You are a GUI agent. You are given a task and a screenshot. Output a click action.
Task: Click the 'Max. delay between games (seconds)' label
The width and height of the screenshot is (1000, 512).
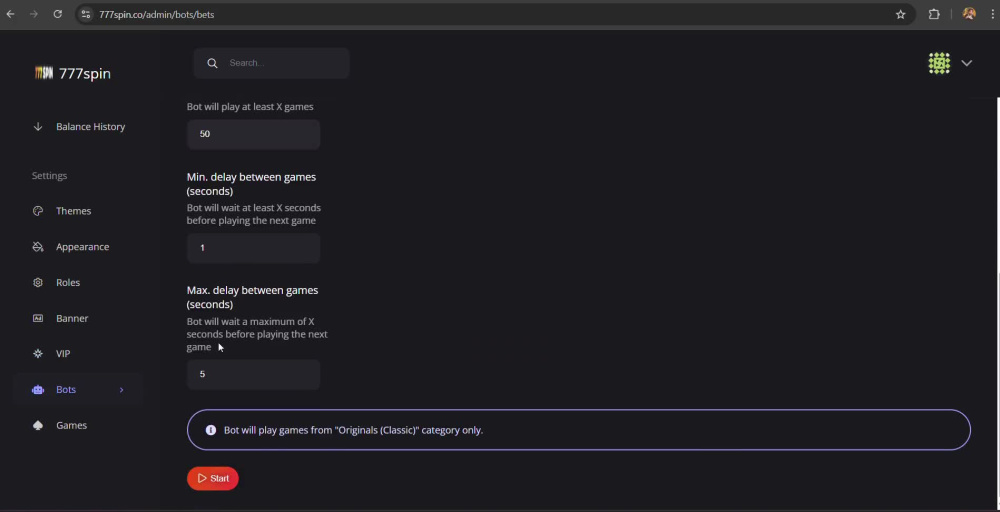253,297
